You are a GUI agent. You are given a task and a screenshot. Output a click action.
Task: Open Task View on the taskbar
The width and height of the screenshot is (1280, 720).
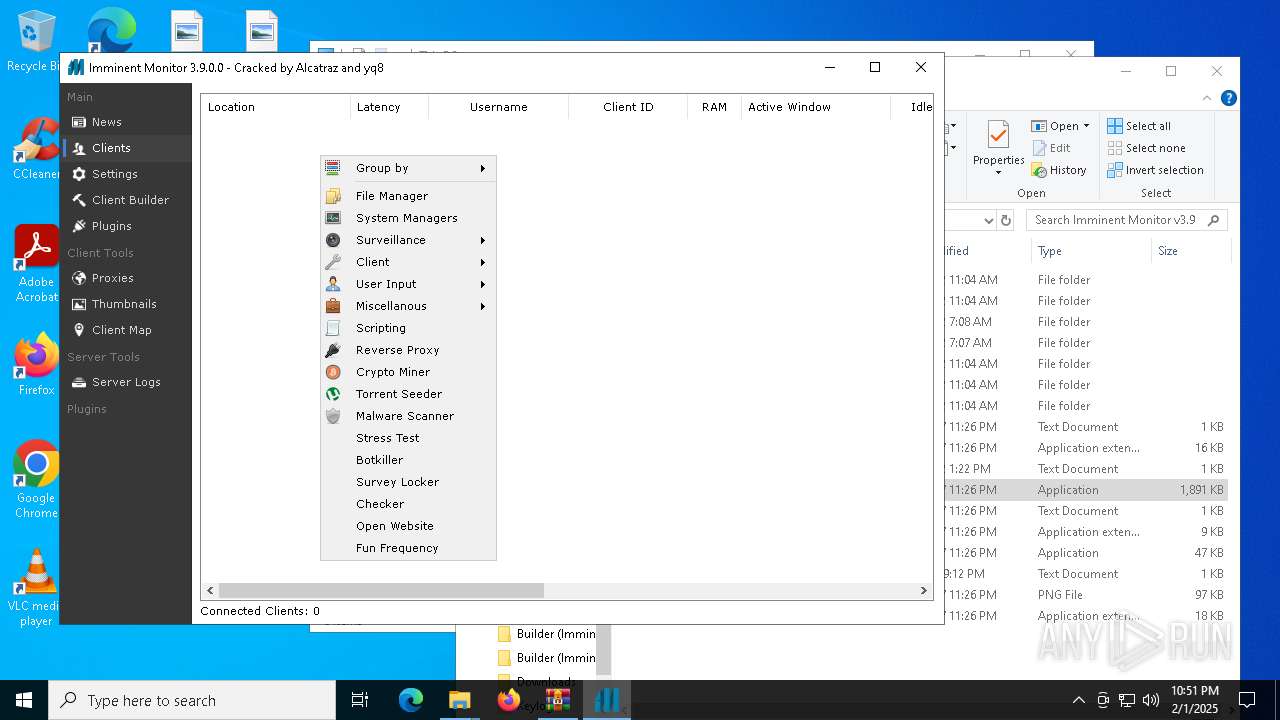tap(360, 700)
